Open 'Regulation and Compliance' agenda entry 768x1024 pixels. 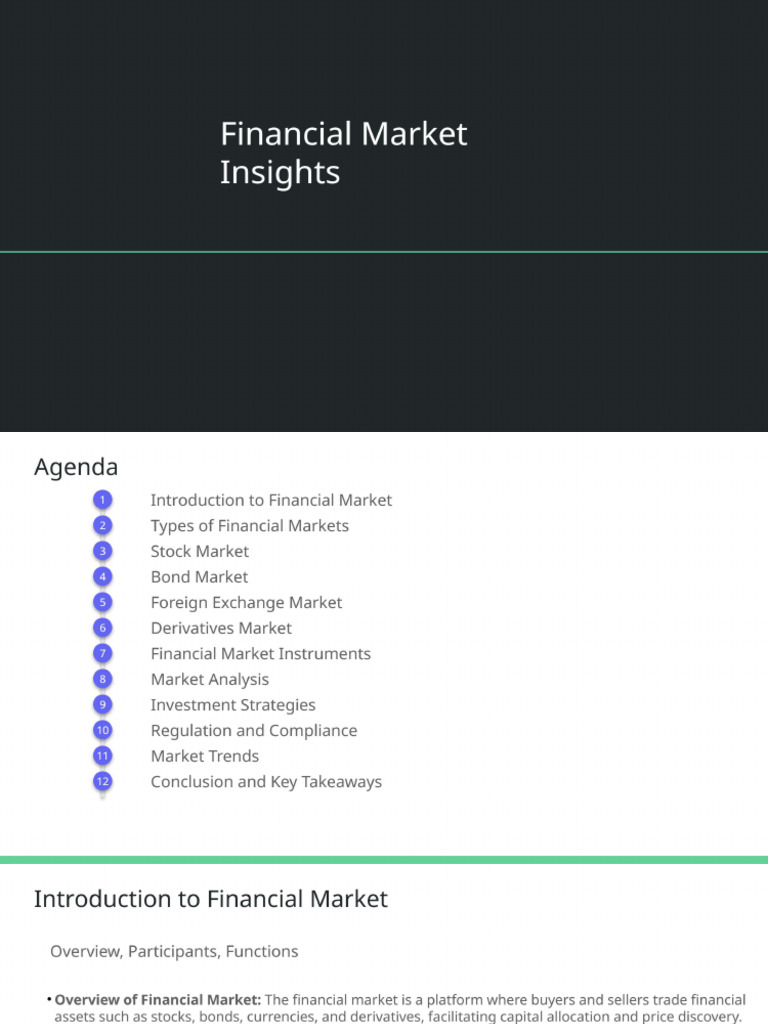point(253,731)
